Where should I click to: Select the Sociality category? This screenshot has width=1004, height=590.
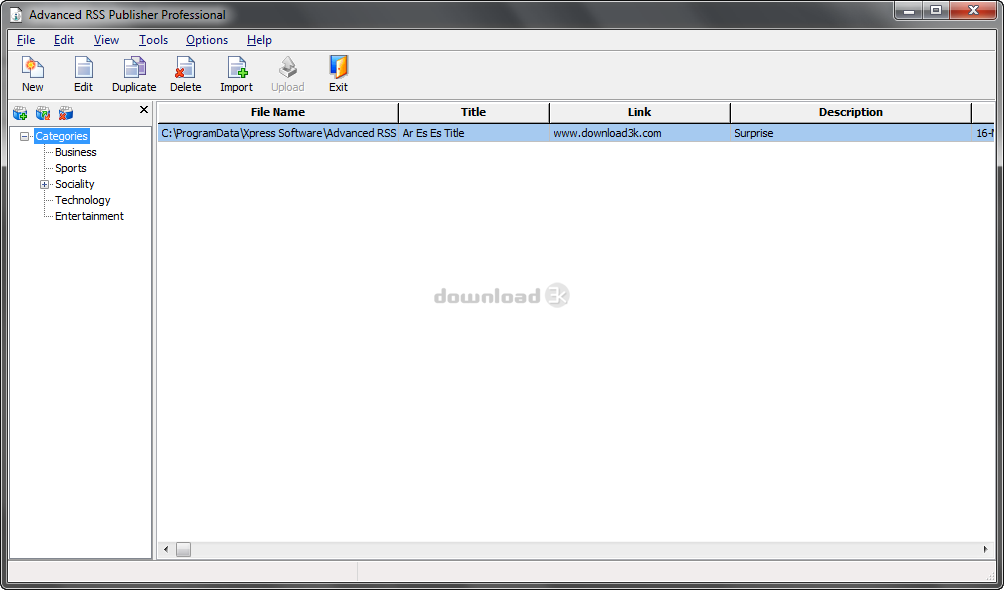coord(74,184)
